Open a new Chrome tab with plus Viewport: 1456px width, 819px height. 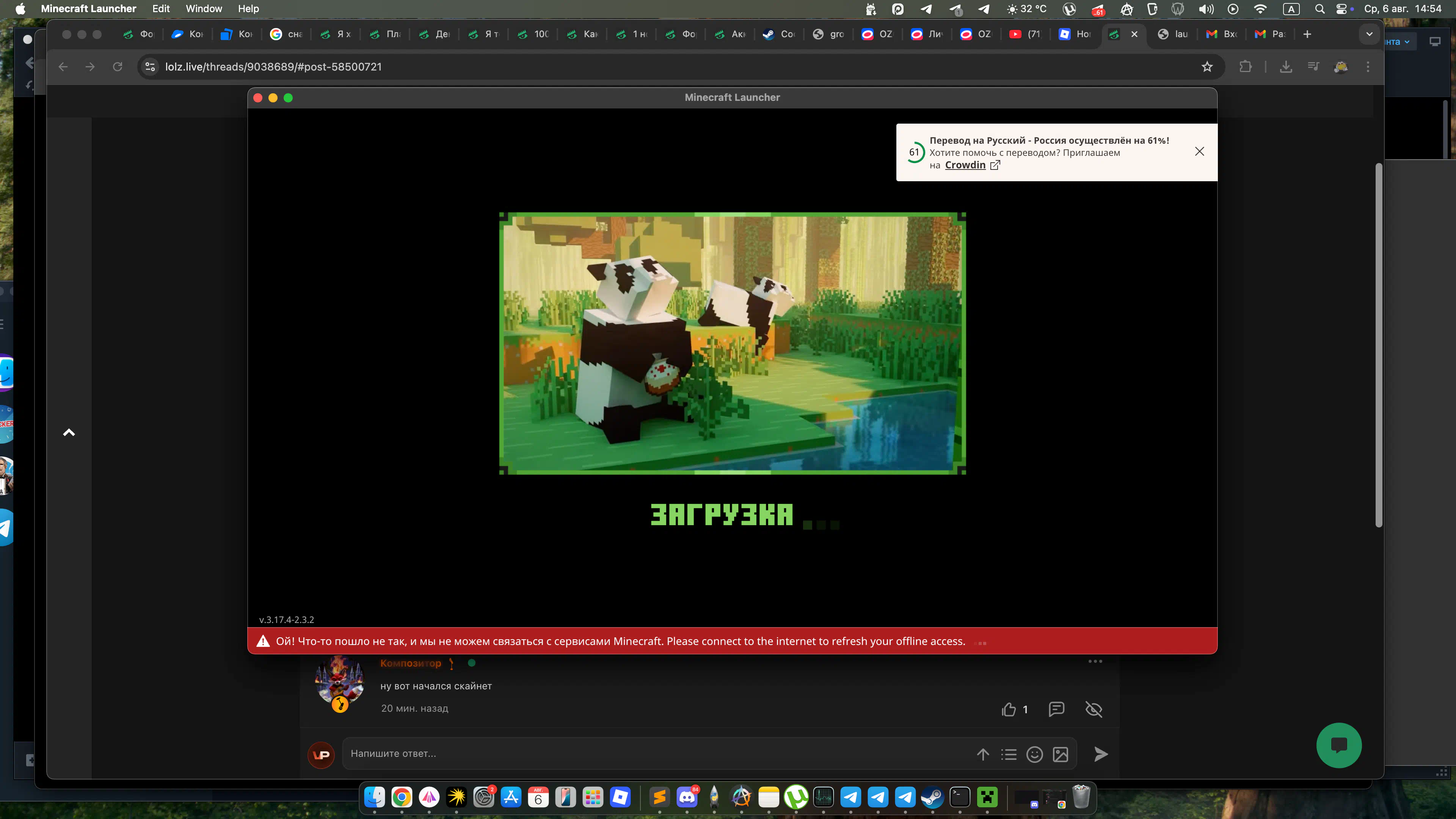(x=1307, y=34)
